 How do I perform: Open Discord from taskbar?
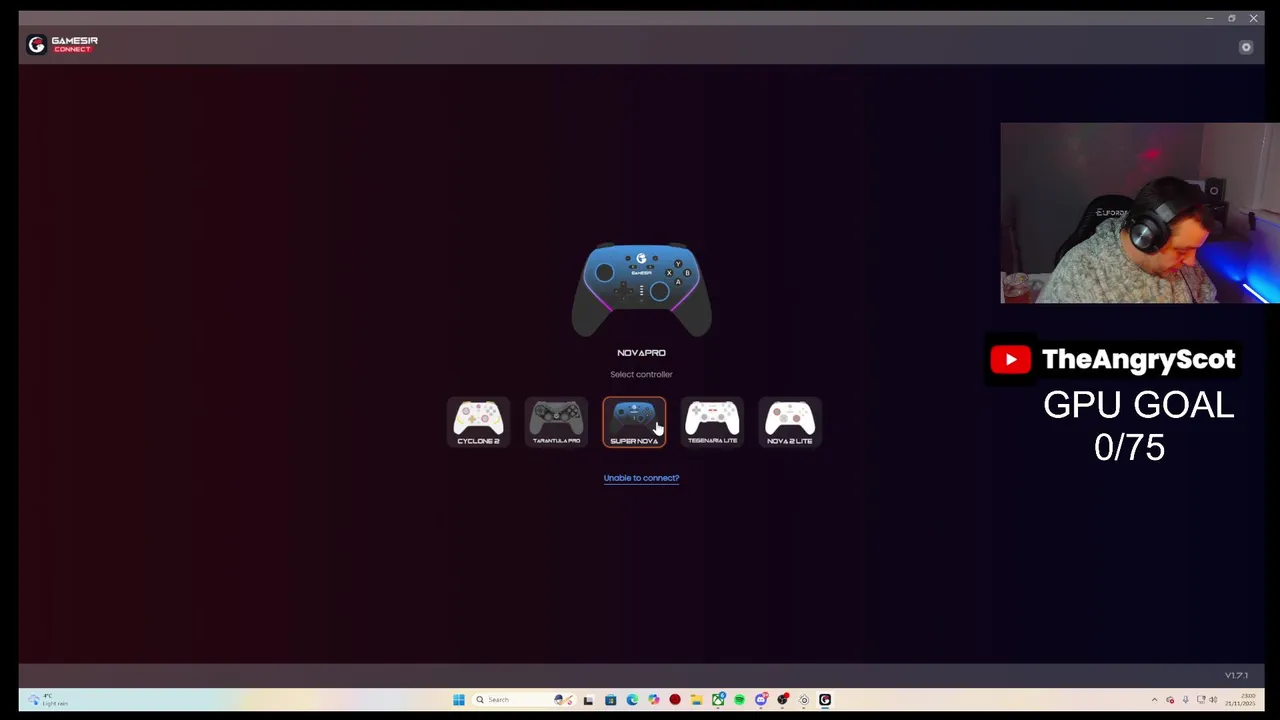760,700
